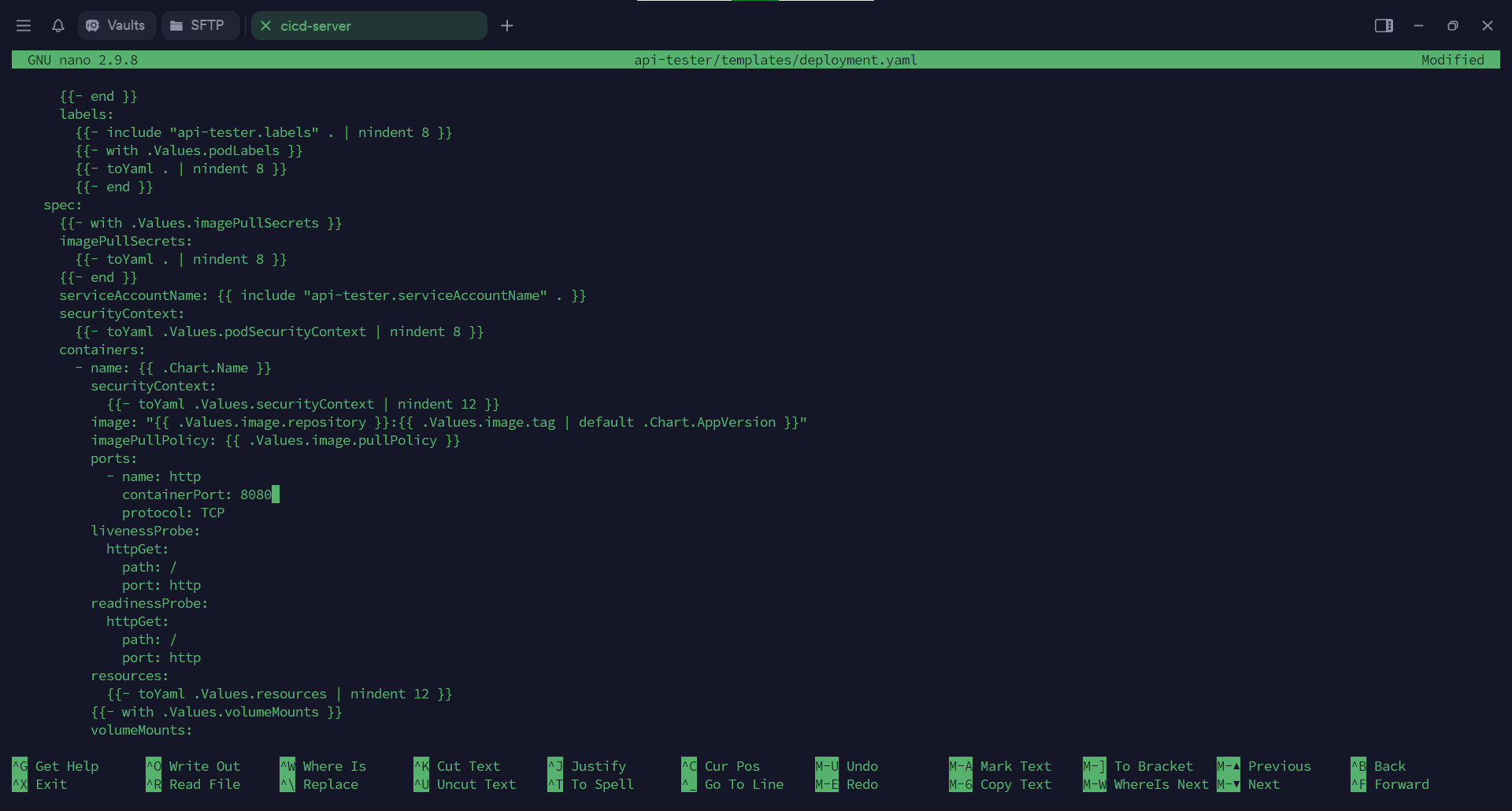Select the cicd-server session tab

tap(369, 26)
